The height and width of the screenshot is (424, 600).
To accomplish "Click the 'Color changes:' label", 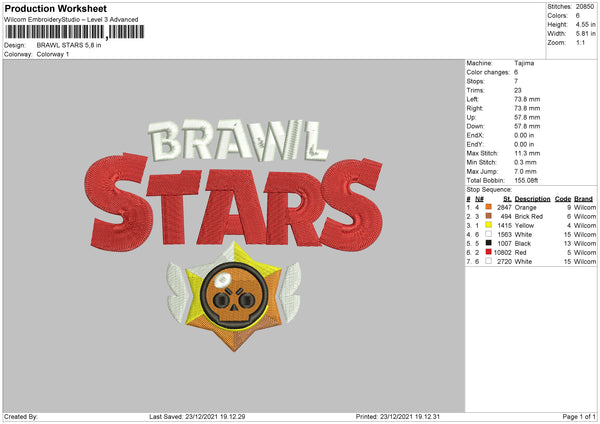I will pos(488,72).
